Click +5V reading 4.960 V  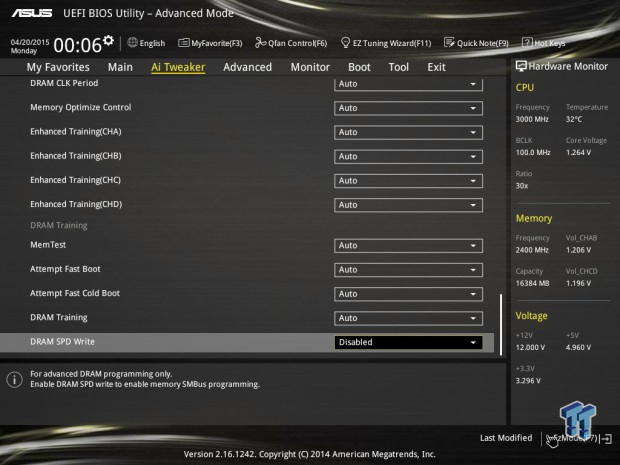click(578, 347)
